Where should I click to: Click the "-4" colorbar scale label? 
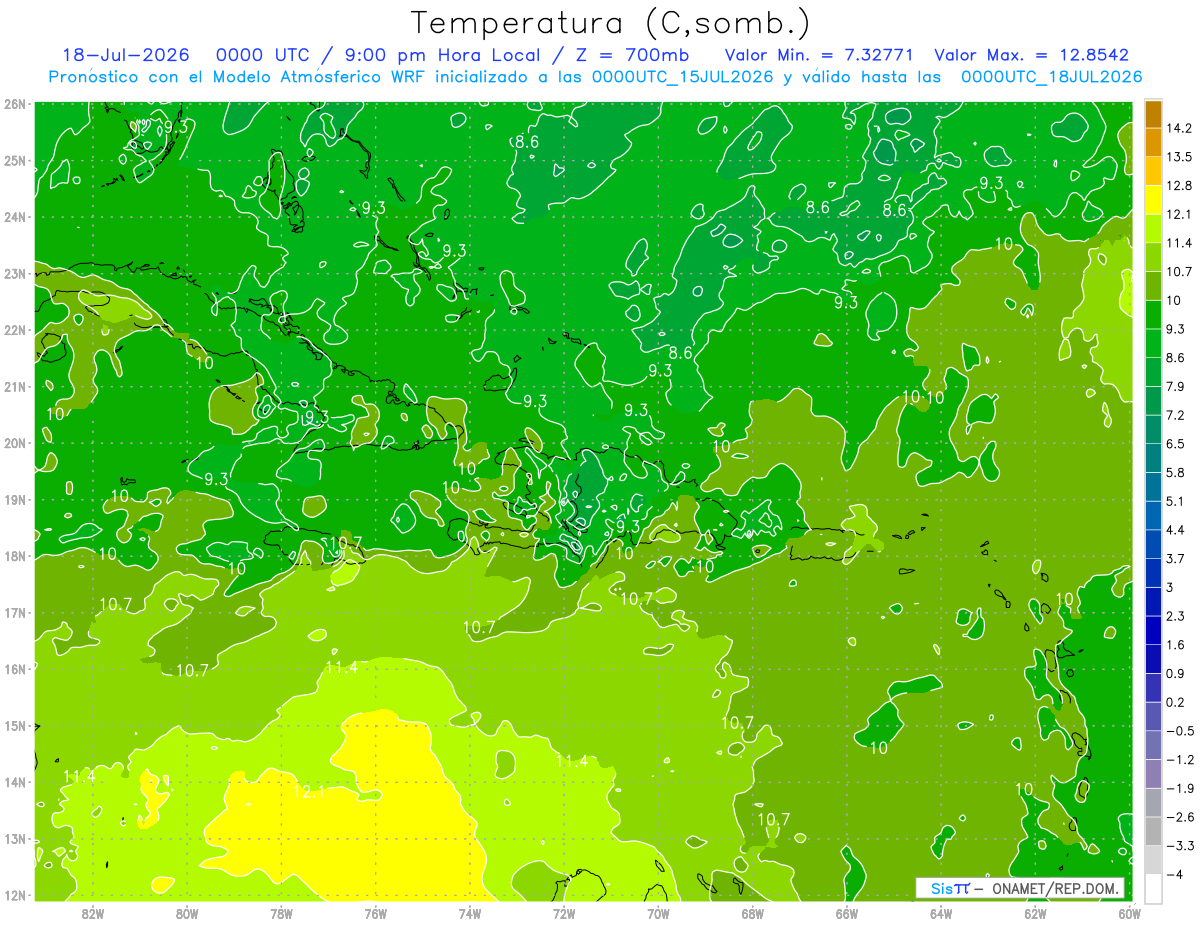1174,875
